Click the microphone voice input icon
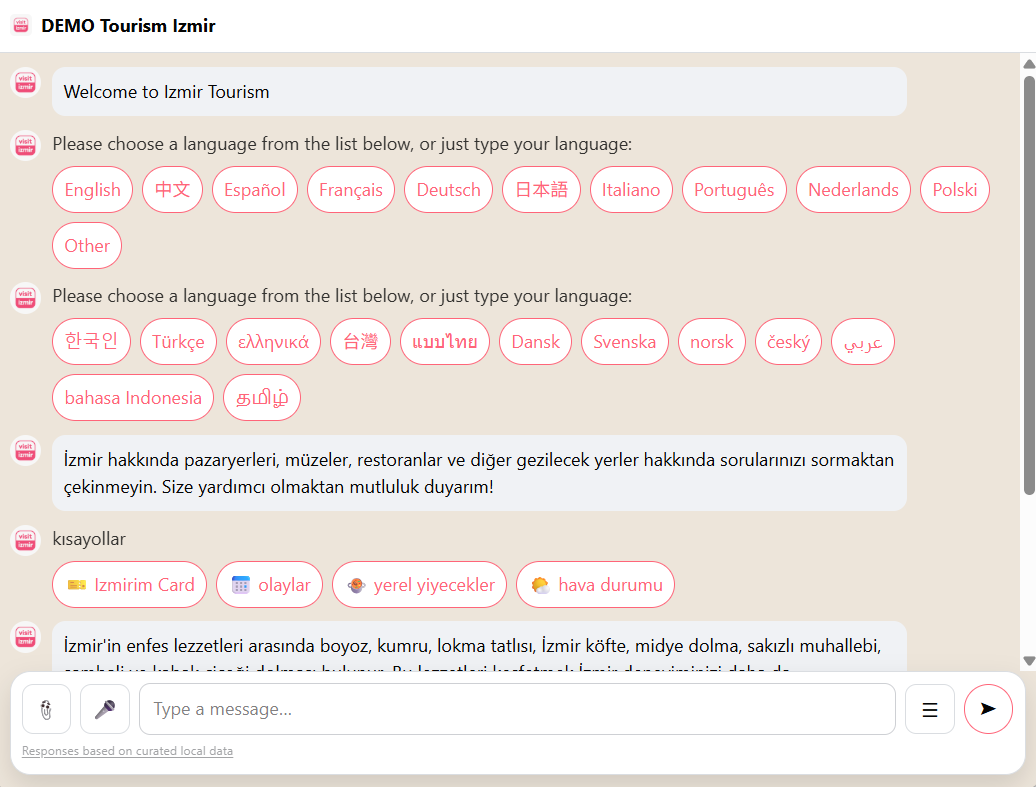The height and width of the screenshot is (787, 1036). coord(105,709)
